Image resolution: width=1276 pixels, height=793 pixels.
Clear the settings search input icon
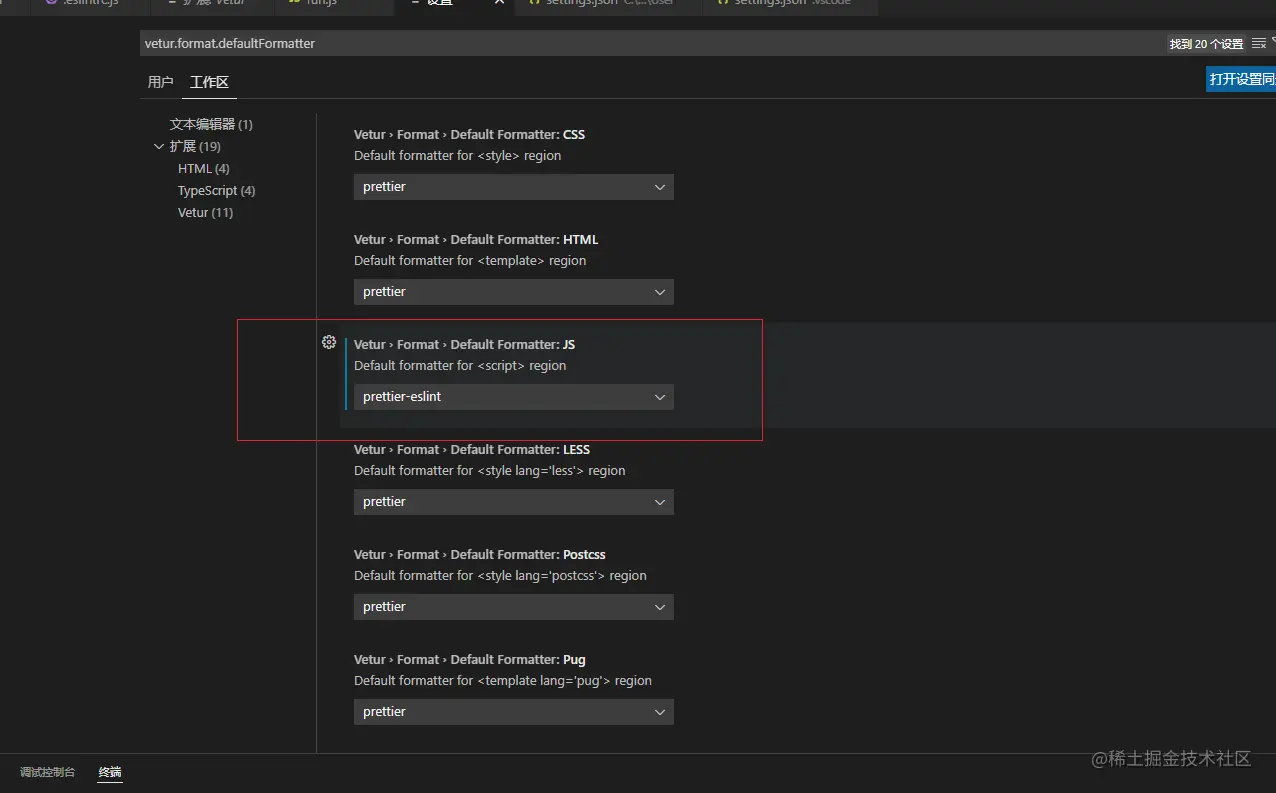[x=1259, y=43]
